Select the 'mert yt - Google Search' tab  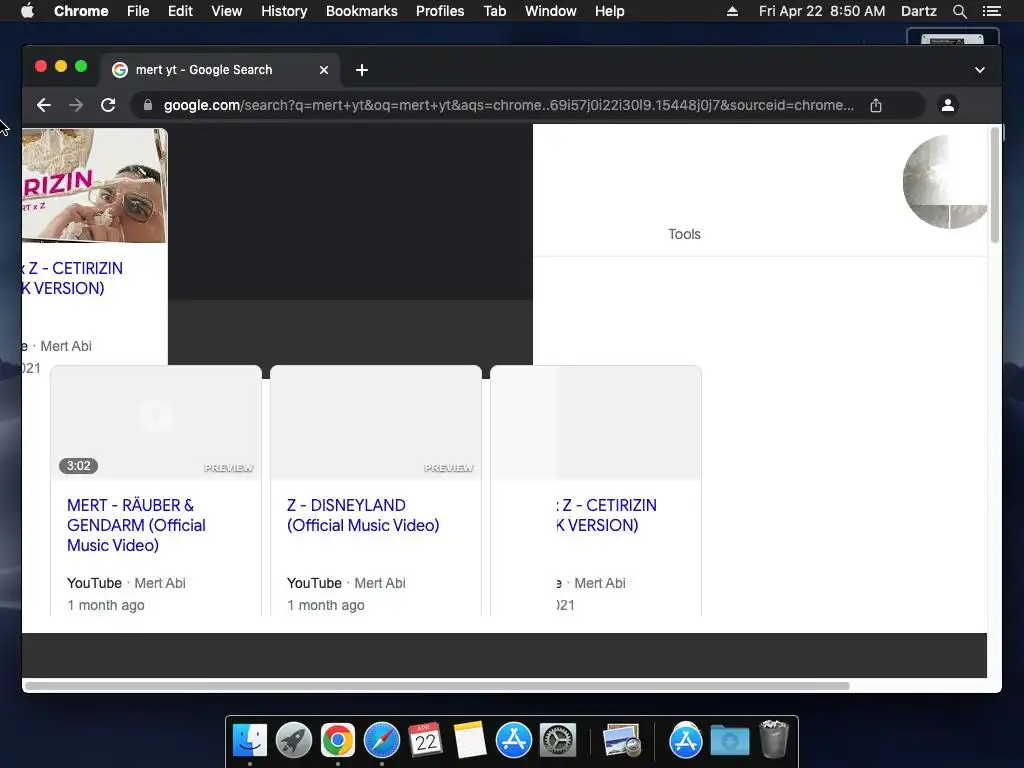pos(219,70)
